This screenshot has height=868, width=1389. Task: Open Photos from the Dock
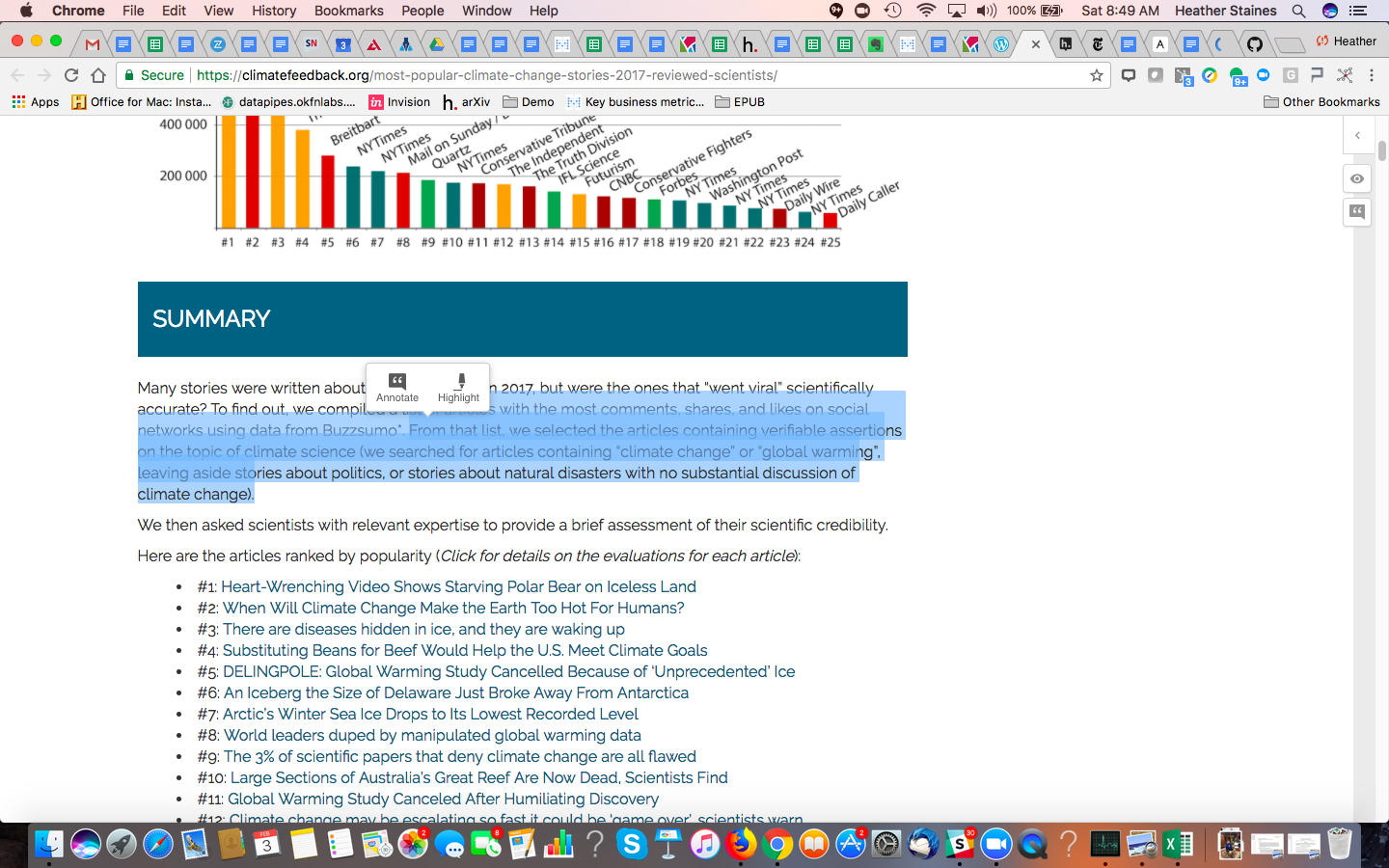pos(413,845)
